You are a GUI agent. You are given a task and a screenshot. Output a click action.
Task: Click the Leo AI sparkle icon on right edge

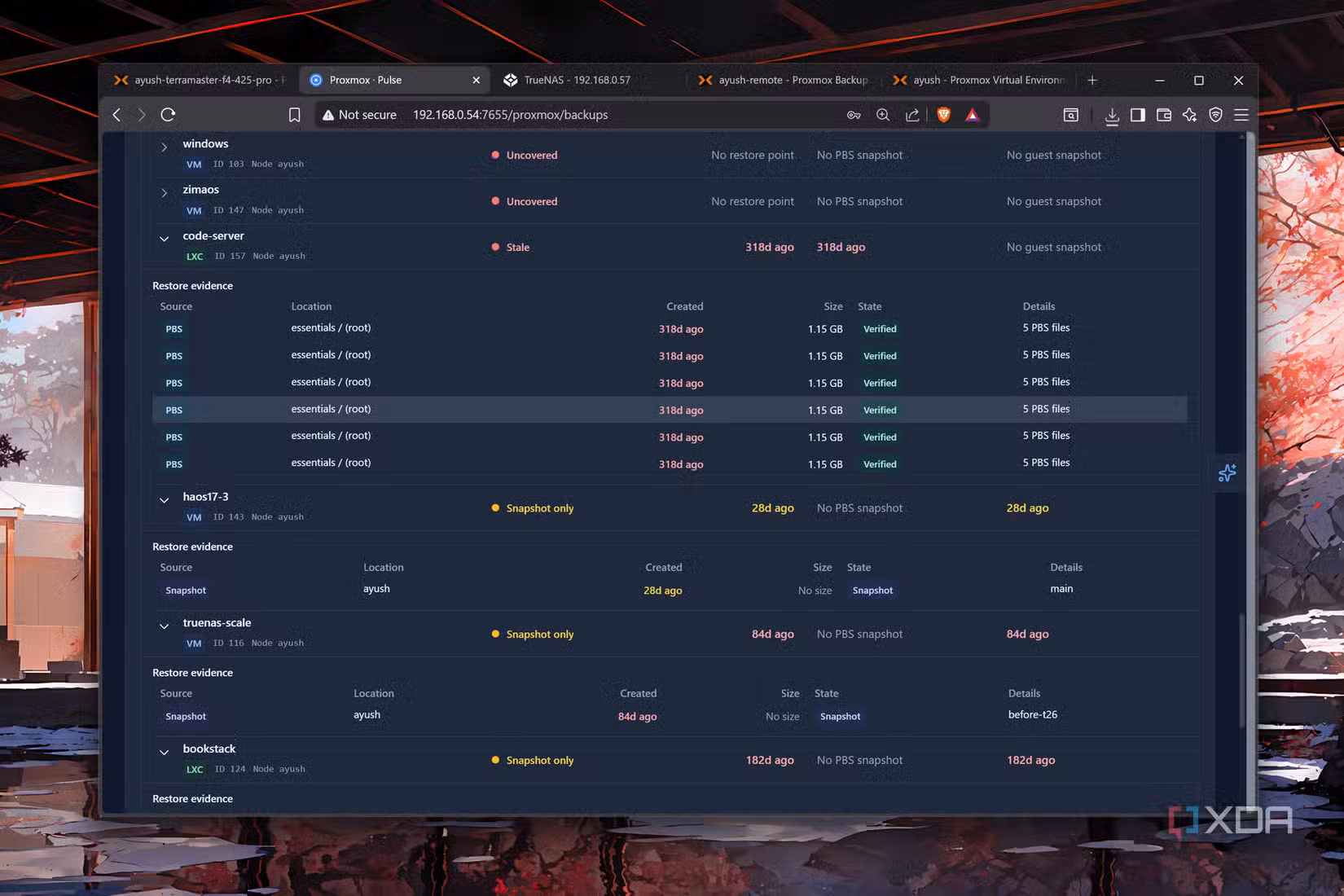click(1227, 472)
